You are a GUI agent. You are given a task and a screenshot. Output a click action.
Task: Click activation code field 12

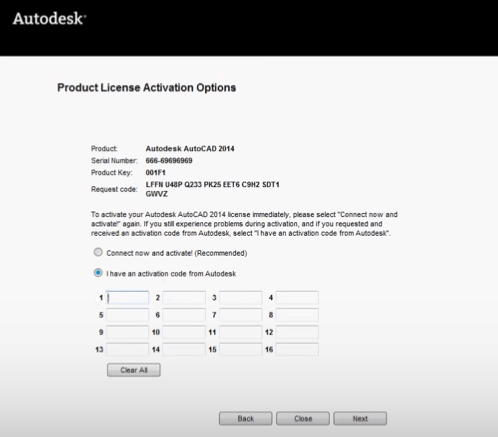tap(297, 332)
